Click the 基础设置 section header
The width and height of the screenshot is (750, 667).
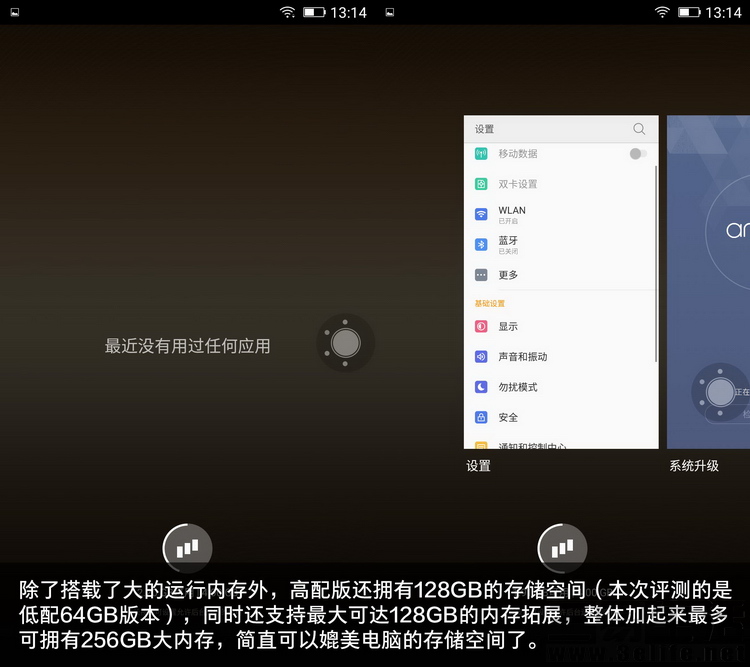(489, 303)
